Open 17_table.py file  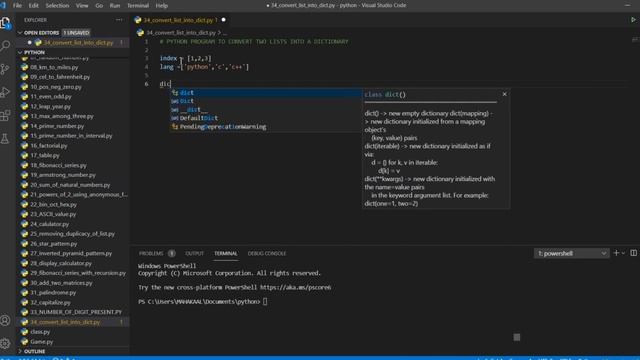tap(45, 156)
